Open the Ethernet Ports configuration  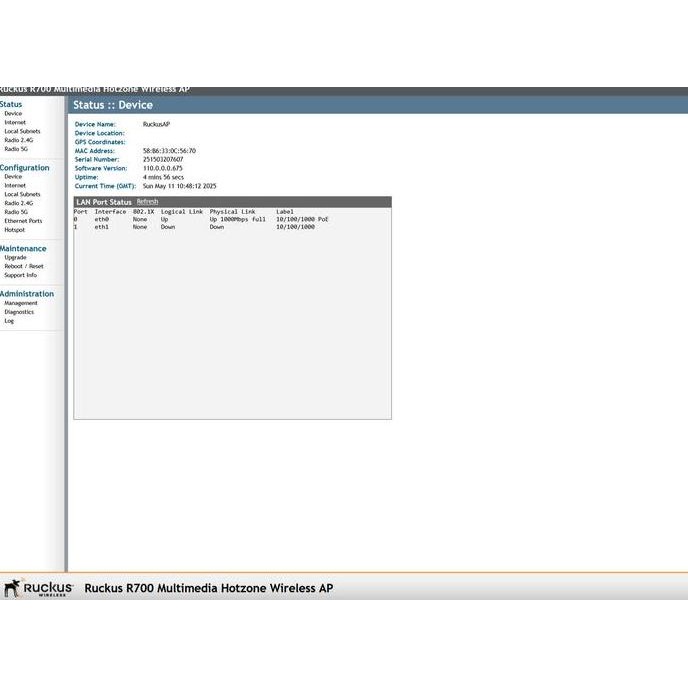point(23,221)
